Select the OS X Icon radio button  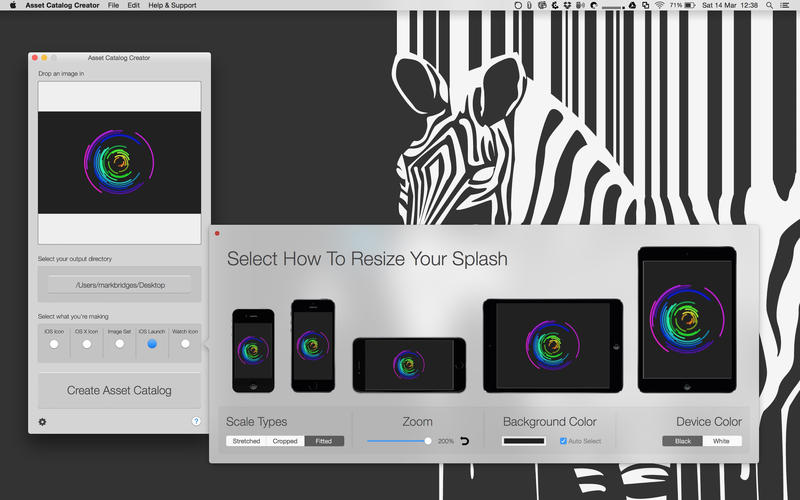coord(87,344)
